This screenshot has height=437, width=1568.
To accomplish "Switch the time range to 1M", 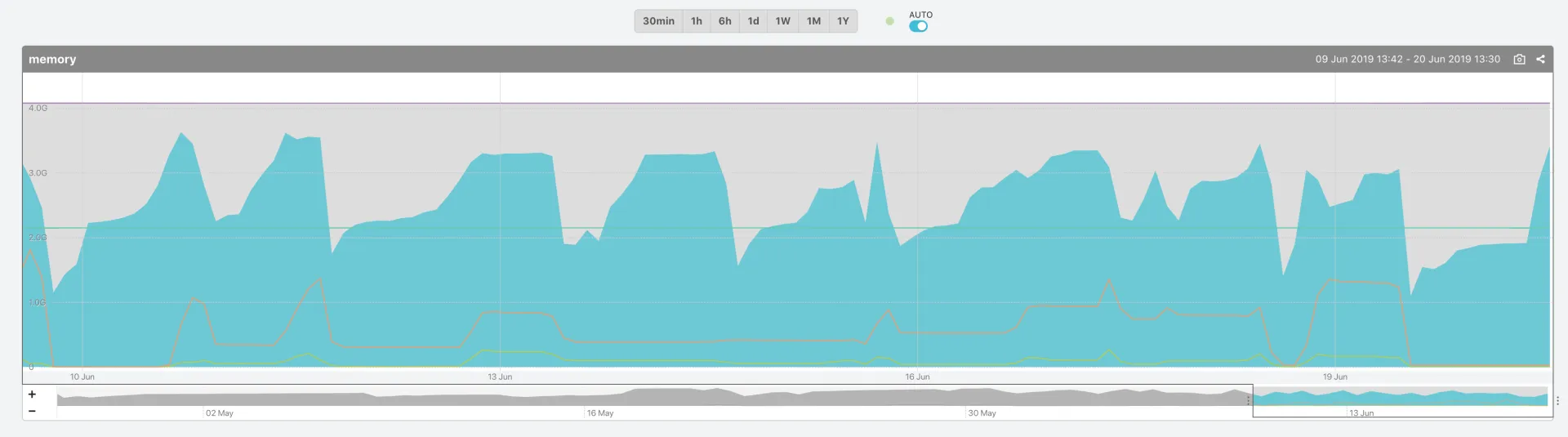I will (813, 21).
